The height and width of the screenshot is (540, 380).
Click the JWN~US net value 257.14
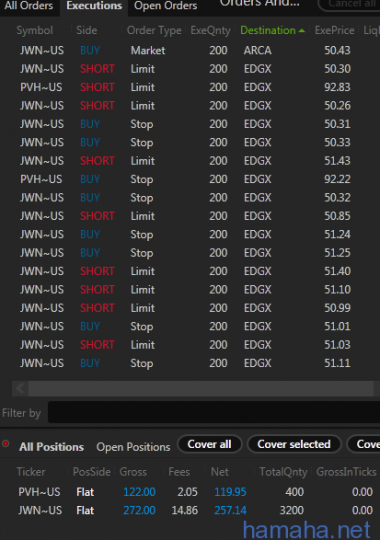tap(230, 510)
